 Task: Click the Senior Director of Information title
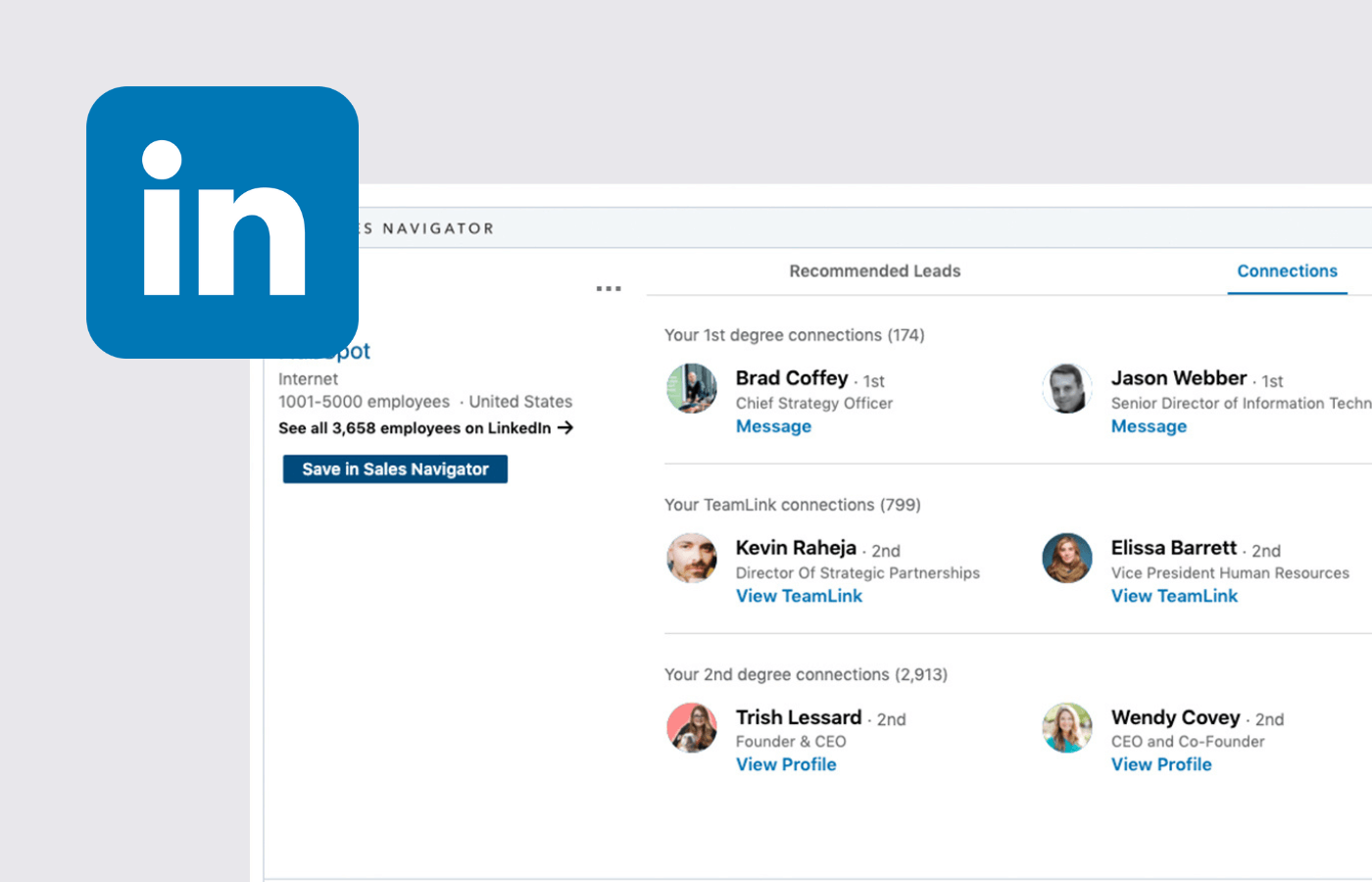coord(1241,403)
